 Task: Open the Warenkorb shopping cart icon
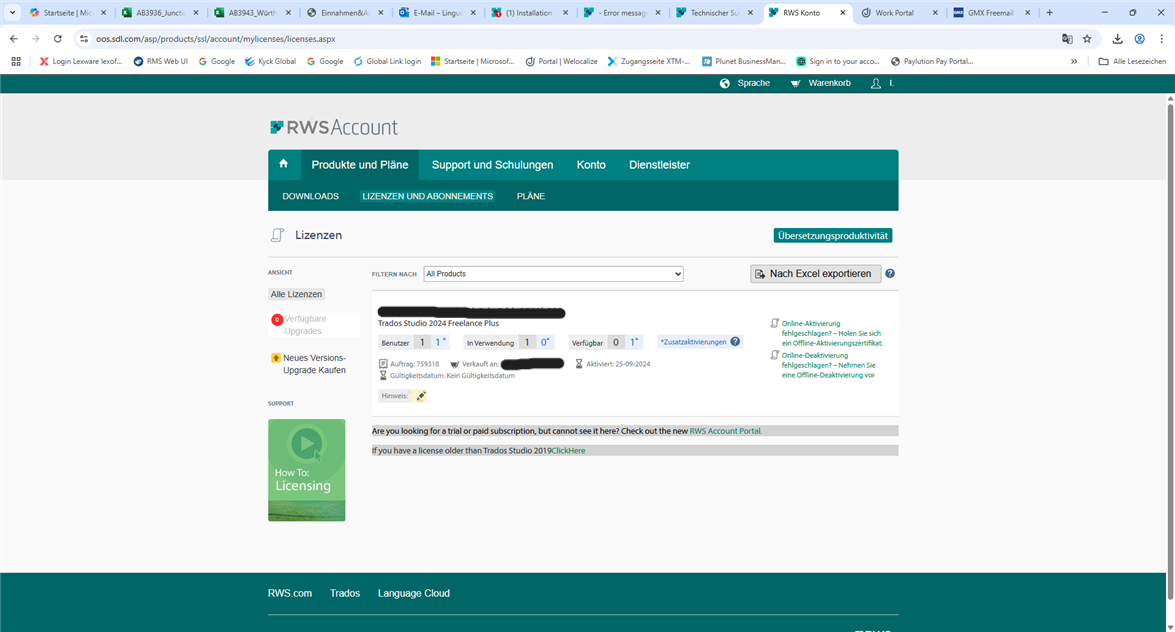(x=793, y=83)
